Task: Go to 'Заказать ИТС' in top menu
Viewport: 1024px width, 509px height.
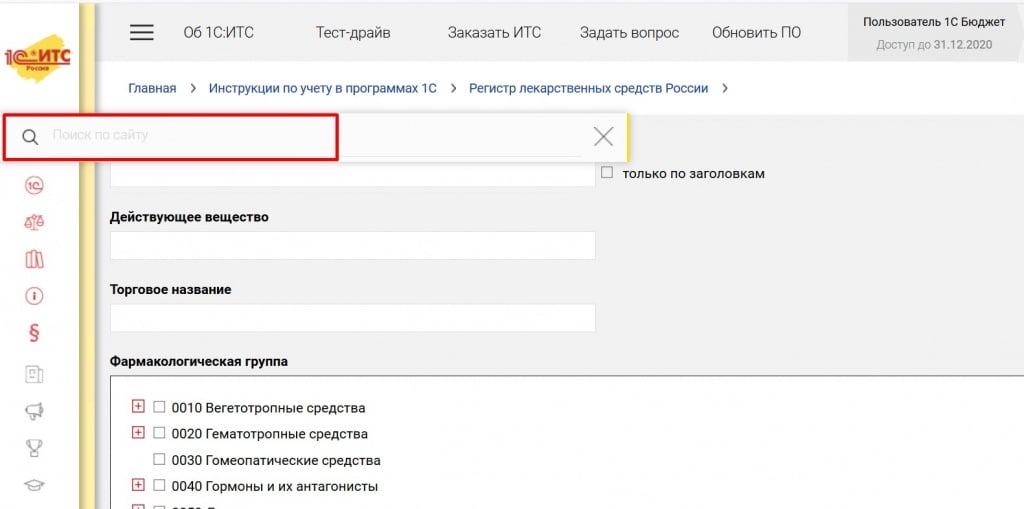Action: (494, 32)
